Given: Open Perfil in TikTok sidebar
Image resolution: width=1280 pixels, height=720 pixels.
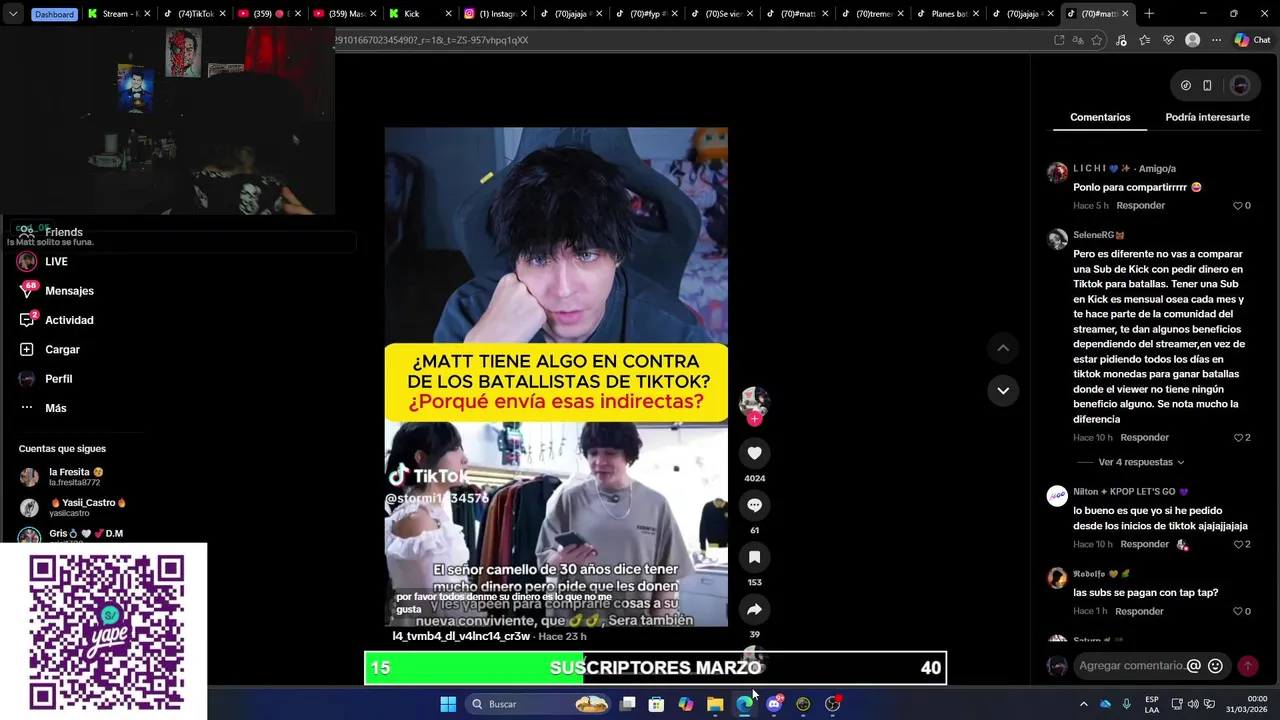Looking at the screenshot, I should coord(58,379).
